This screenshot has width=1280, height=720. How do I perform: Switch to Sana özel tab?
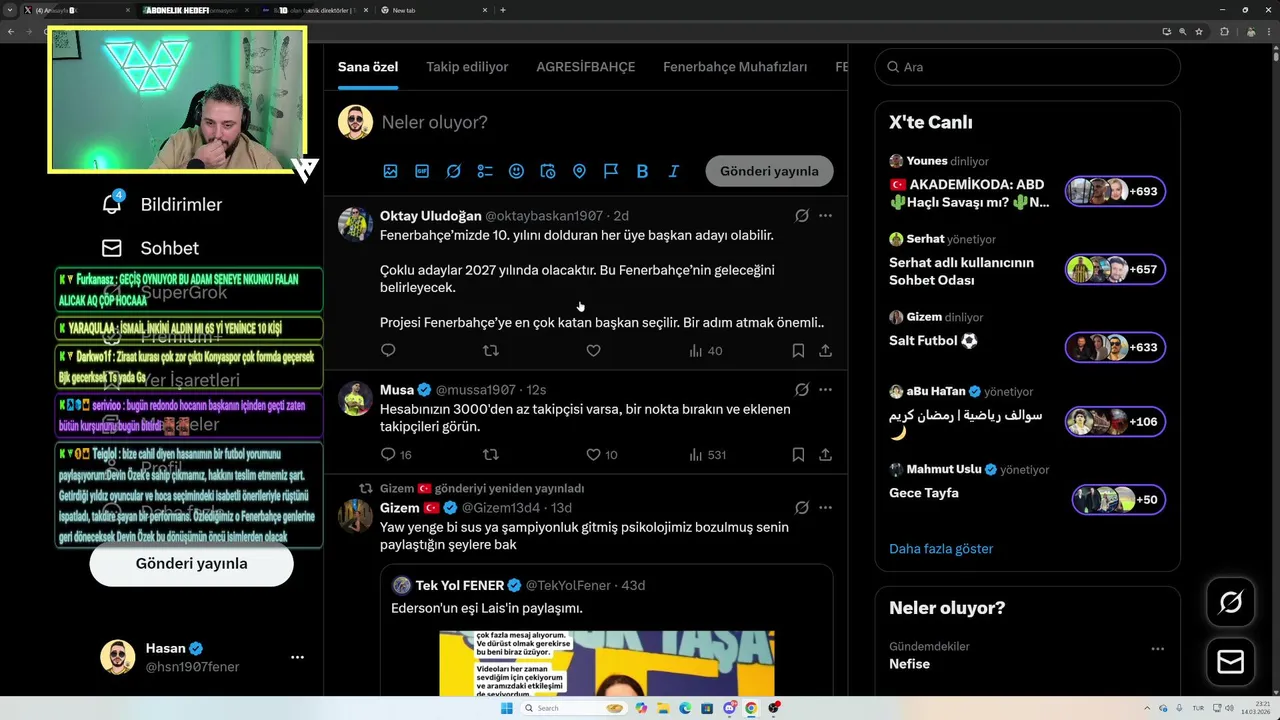pos(368,67)
